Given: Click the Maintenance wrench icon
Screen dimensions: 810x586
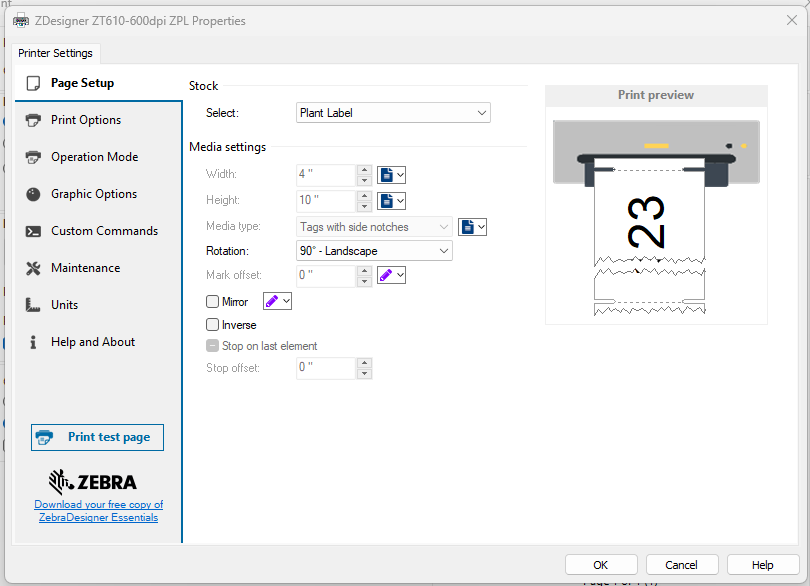Looking at the screenshot, I should [x=33, y=268].
